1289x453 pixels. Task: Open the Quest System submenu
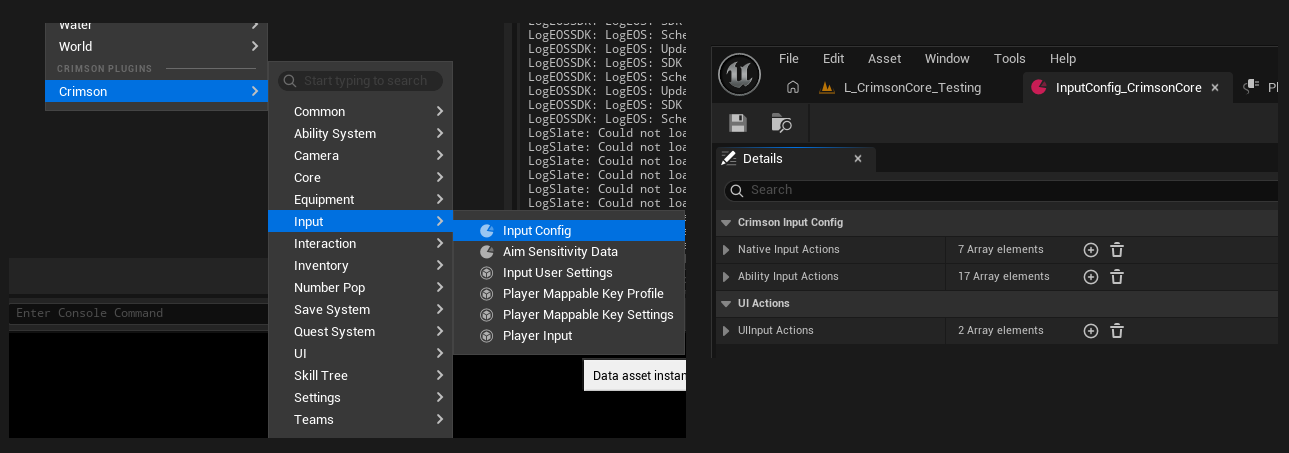[x=360, y=332]
